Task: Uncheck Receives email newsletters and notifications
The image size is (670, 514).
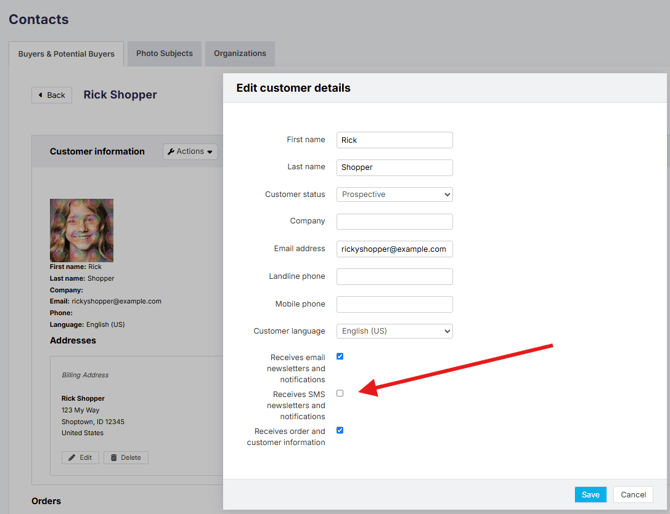Action: coord(340,356)
